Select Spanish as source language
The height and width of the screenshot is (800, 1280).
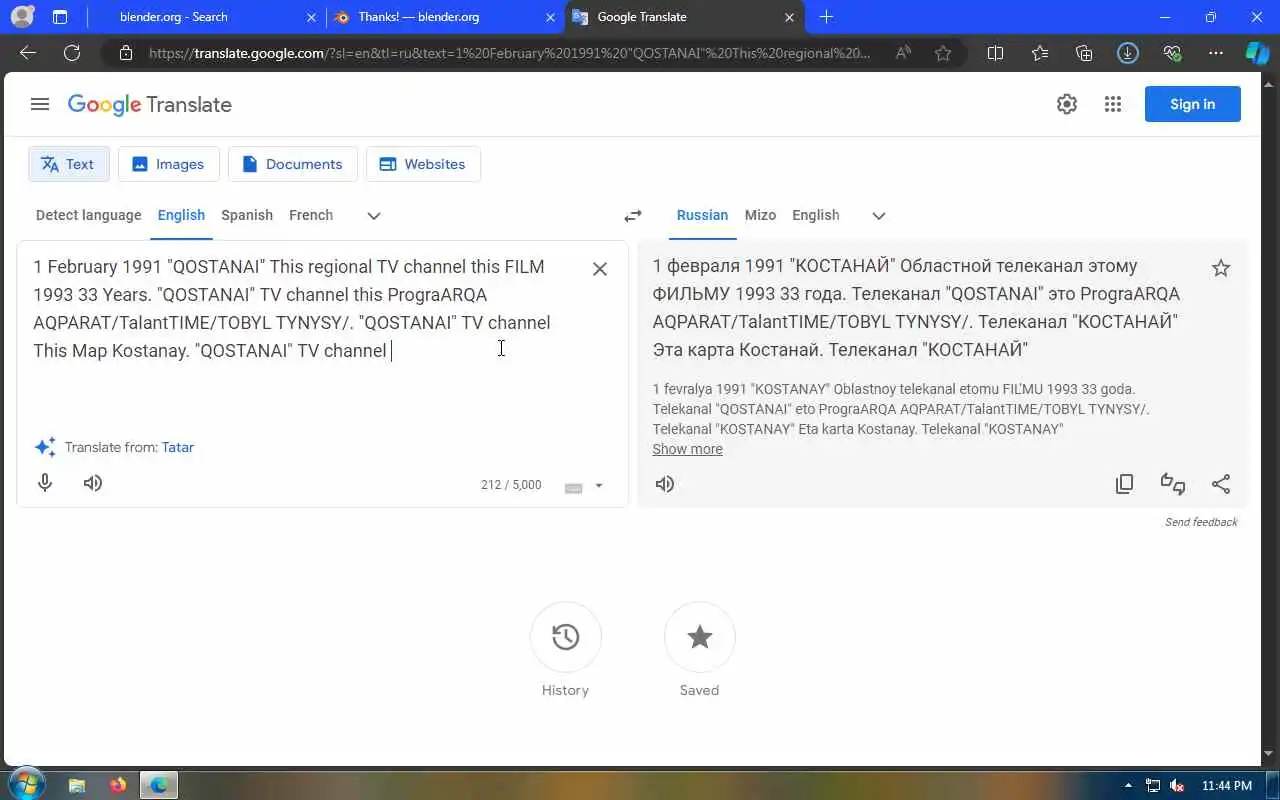point(247,215)
